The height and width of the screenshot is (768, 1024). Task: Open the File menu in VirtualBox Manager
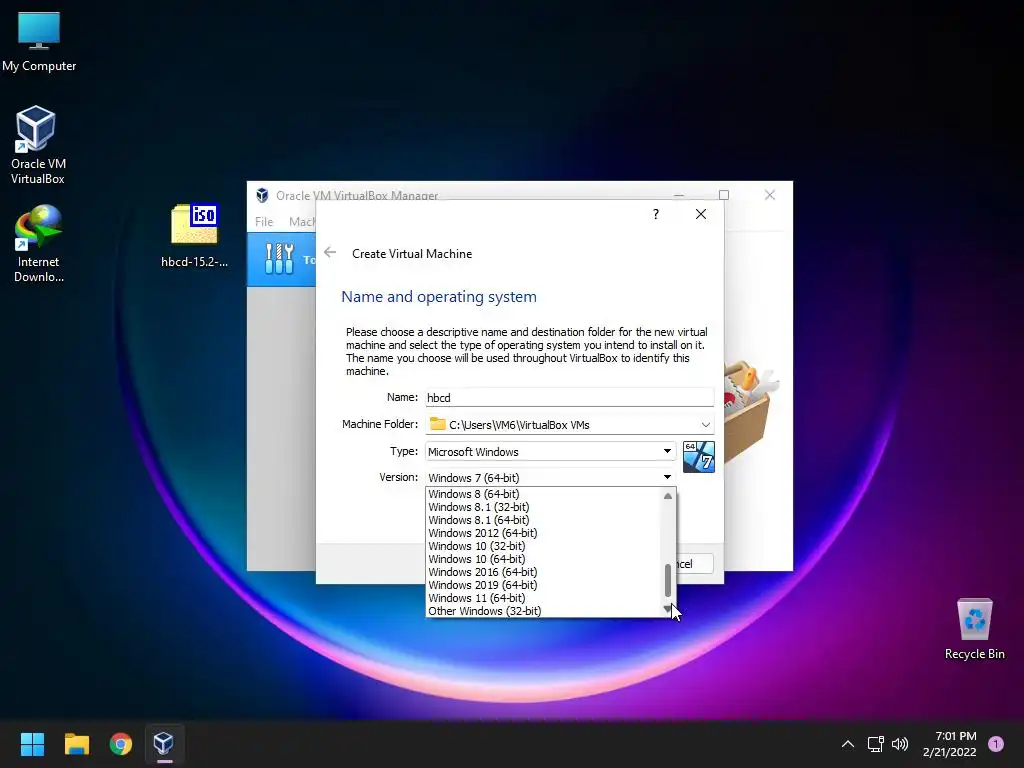264,221
